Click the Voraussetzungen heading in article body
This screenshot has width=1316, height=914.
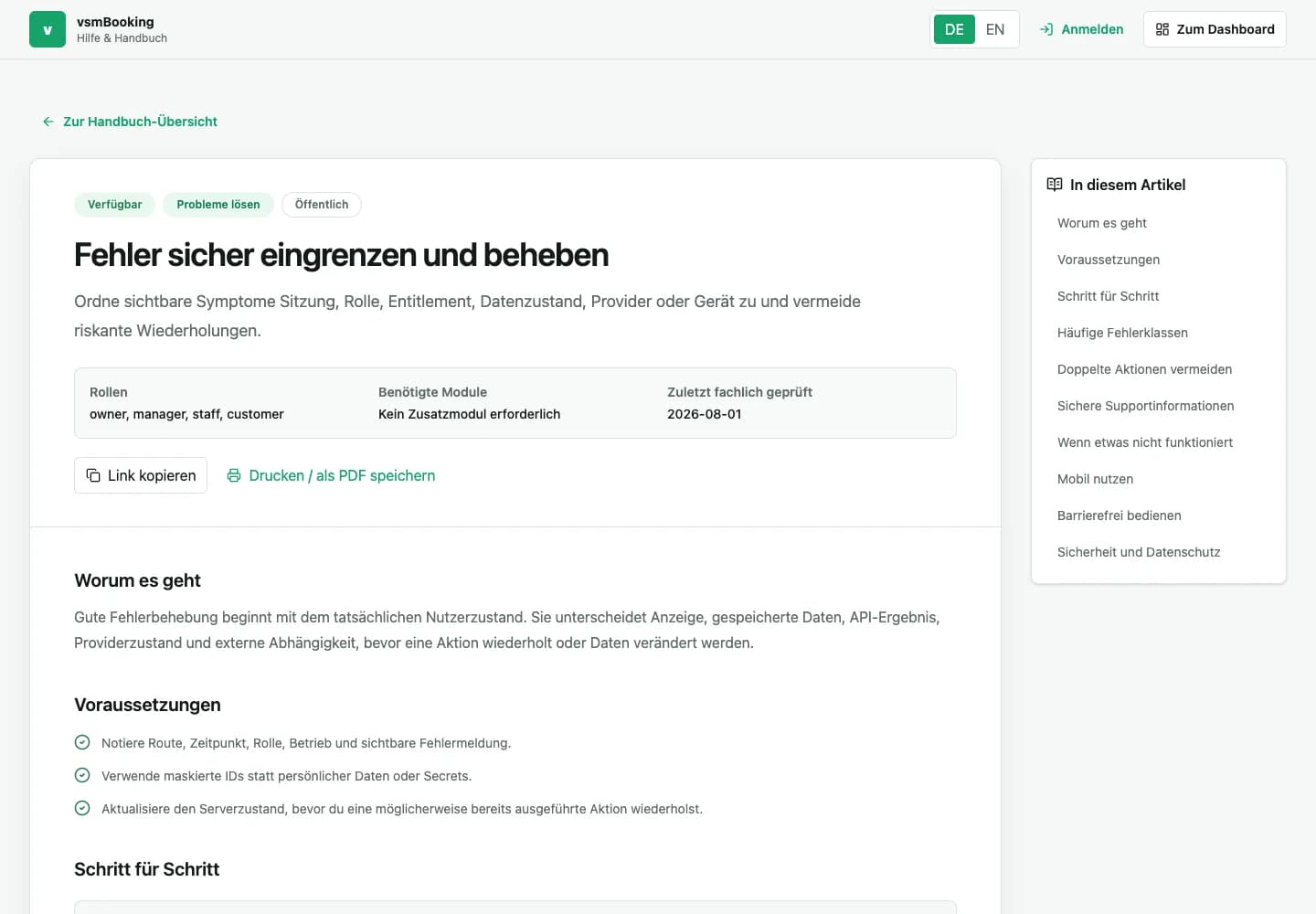tap(147, 705)
